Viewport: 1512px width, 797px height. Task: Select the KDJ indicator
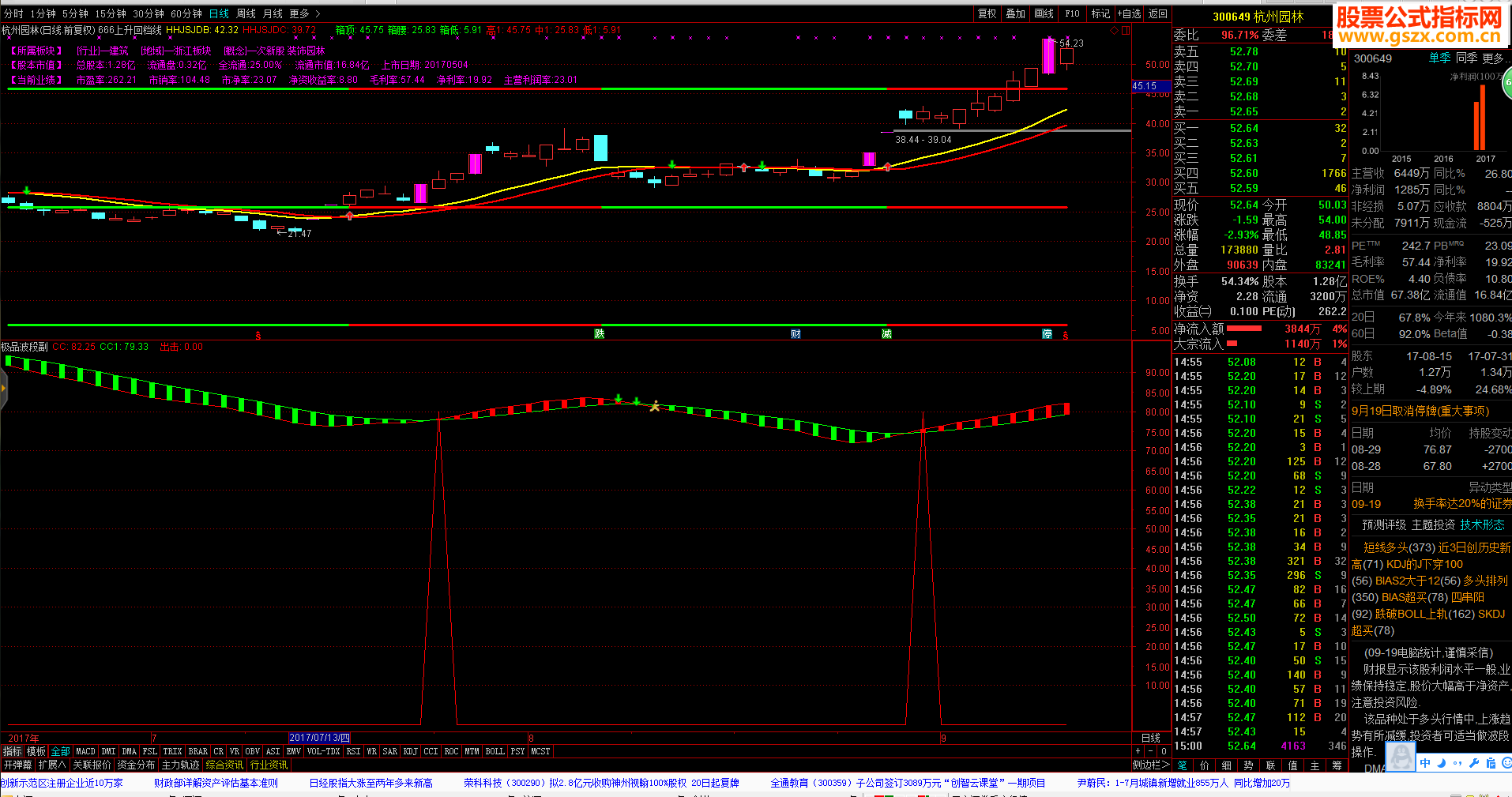pos(411,751)
